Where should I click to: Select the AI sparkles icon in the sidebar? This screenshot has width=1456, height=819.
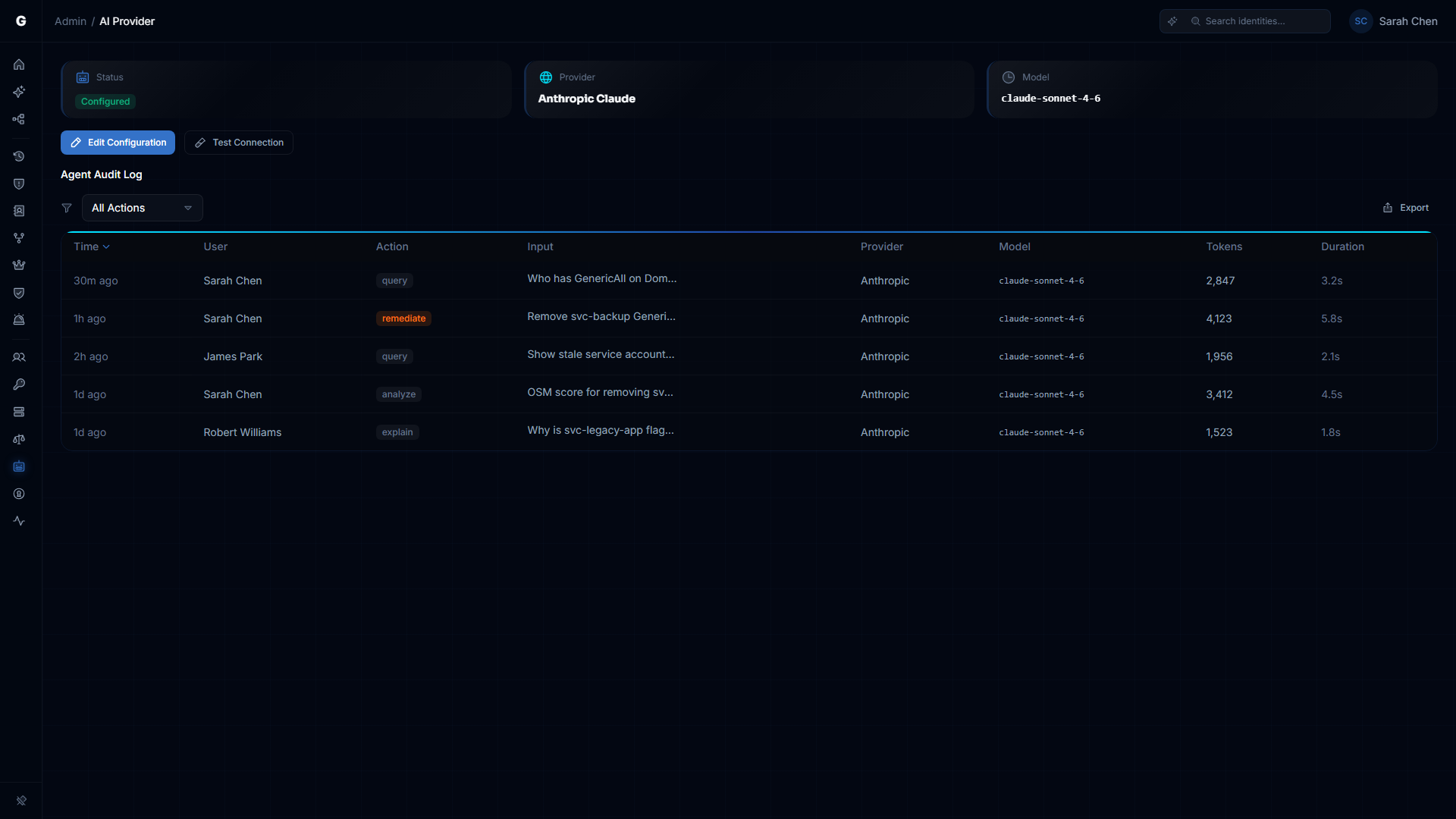click(x=19, y=92)
